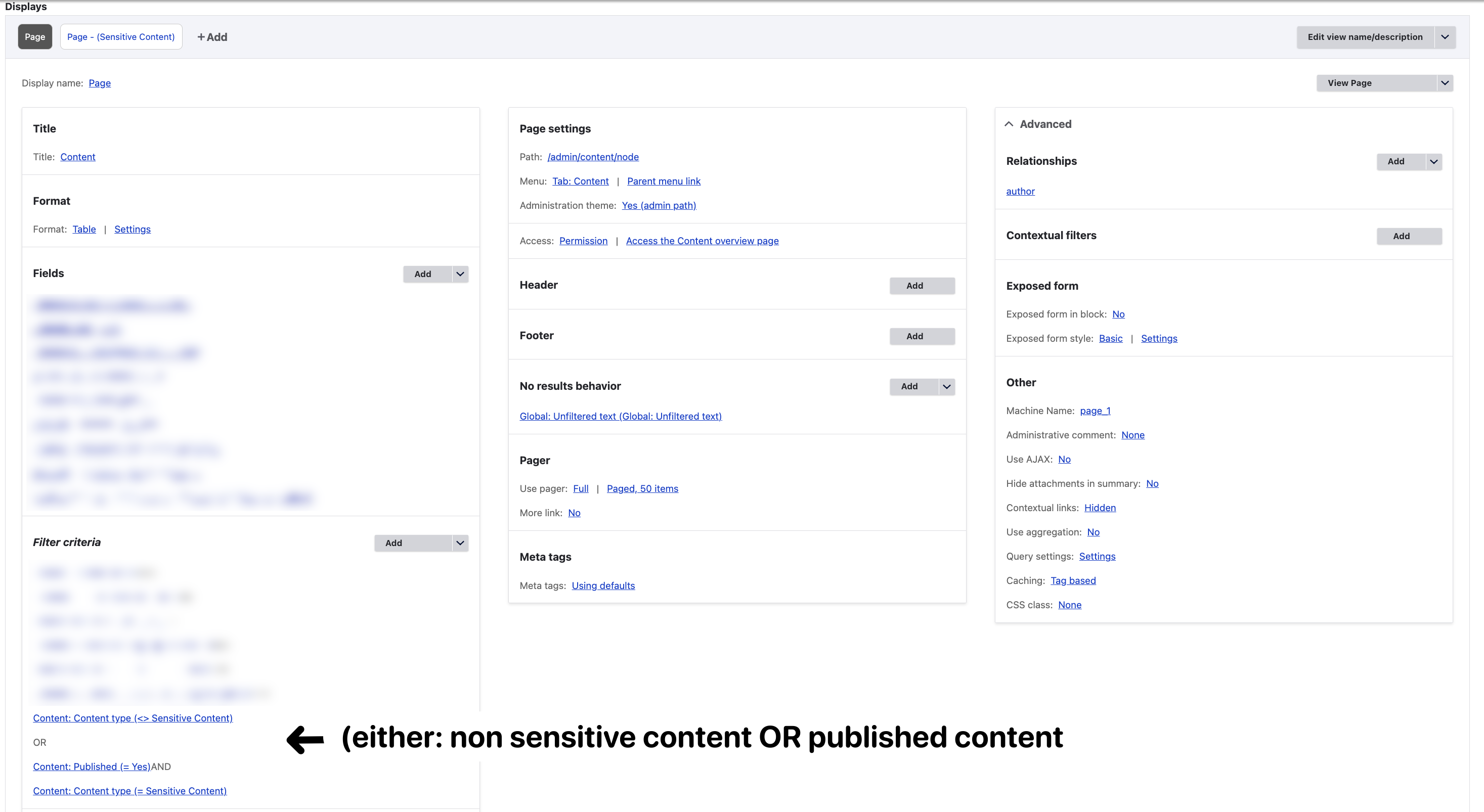Open dropdown arrow beside Filter criteria Add

tap(460, 543)
